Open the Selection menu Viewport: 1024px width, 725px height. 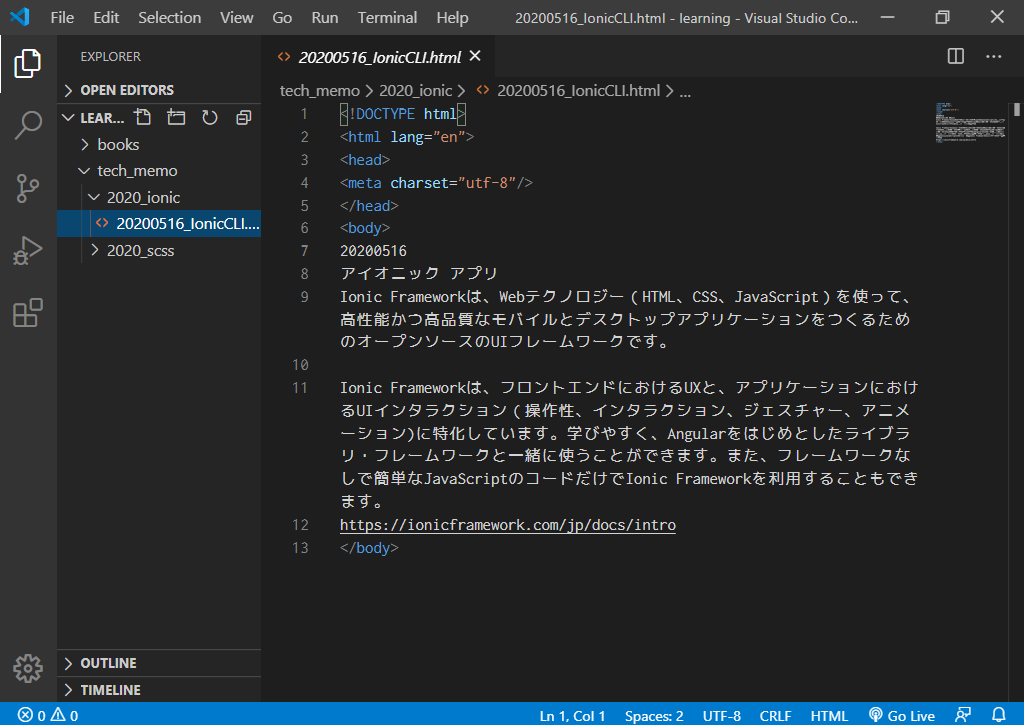[x=170, y=18]
